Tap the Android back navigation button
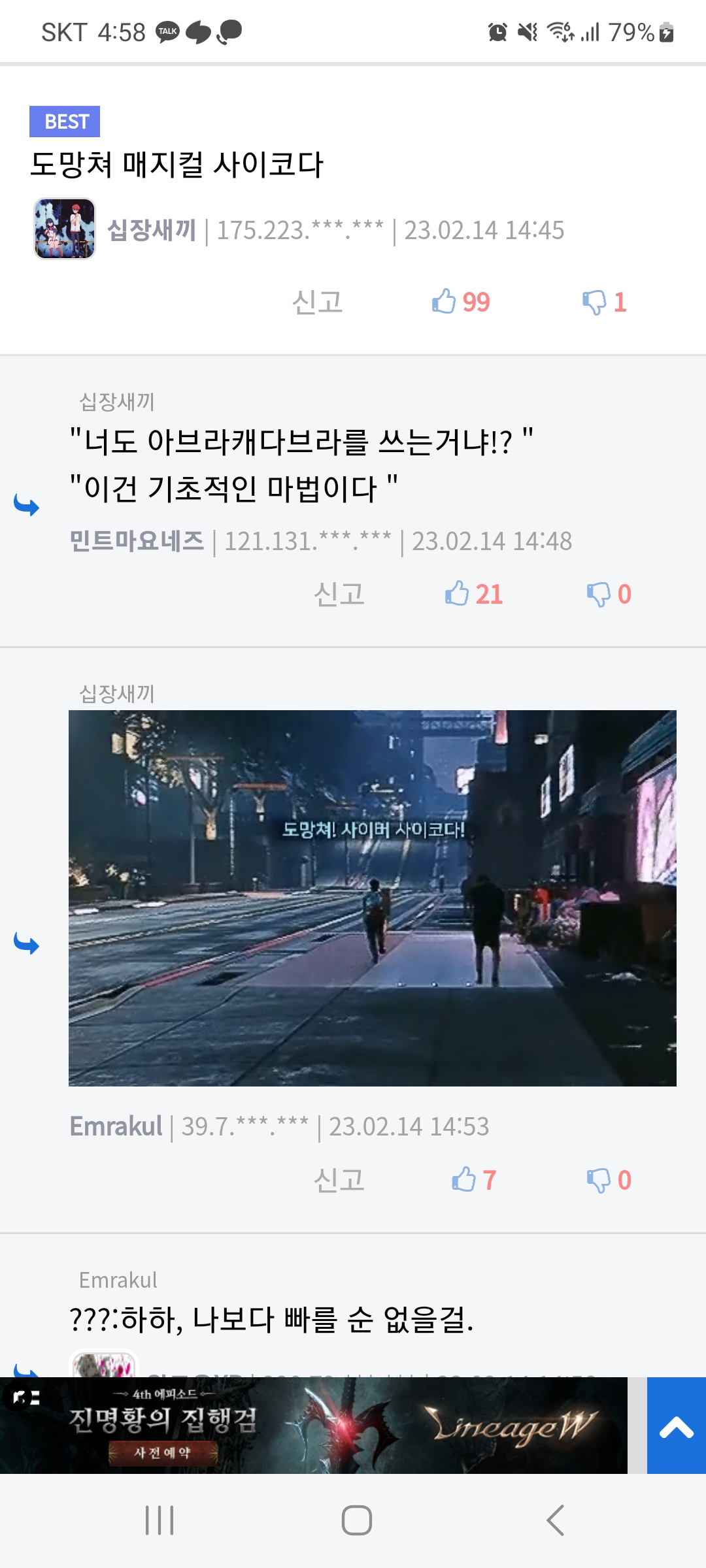 (x=555, y=1520)
